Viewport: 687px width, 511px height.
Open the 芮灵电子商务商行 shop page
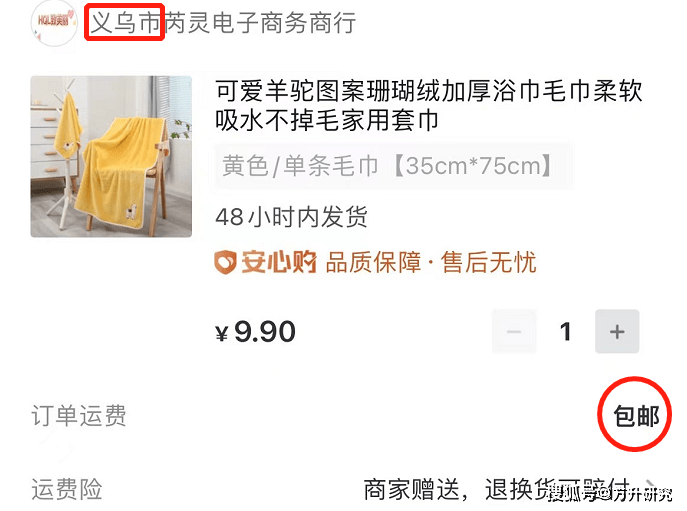tap(260, 23)
